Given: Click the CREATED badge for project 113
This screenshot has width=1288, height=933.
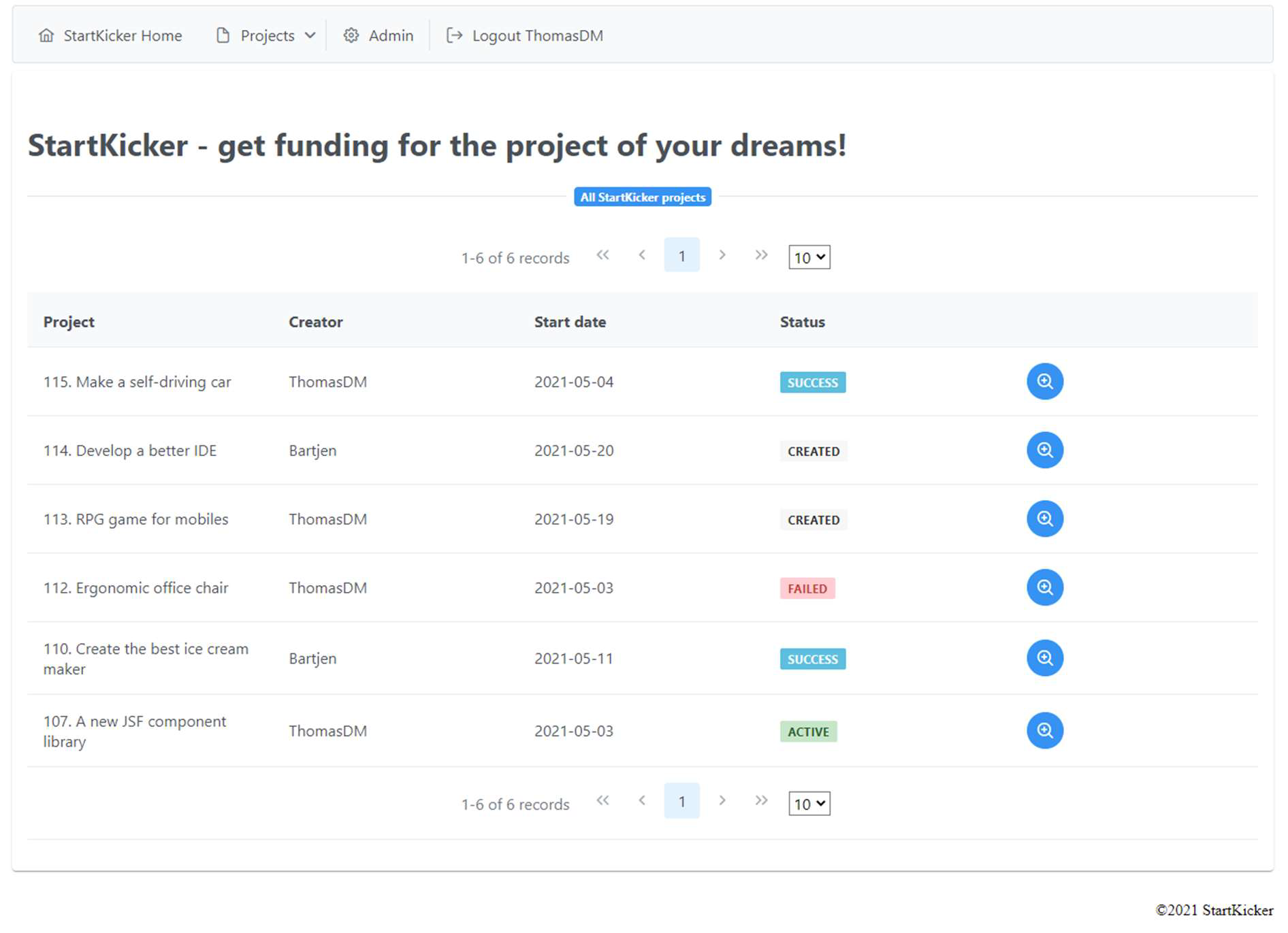Looking at the screenshot, I should (x=814, y=520).
